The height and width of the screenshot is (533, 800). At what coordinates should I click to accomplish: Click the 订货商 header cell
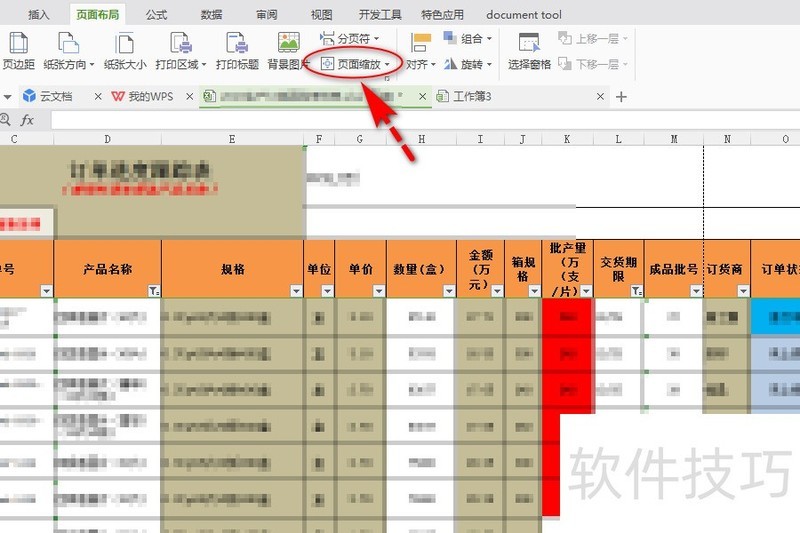pyautogui.click(x=727, y=269)
